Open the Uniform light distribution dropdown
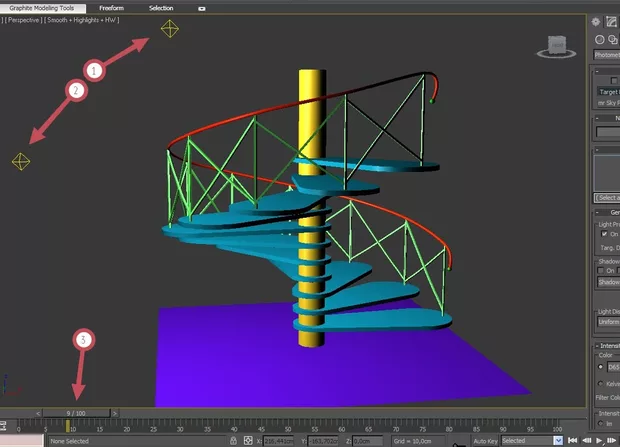Image resolution: width=620 pixels, height=447 pixels. [607, 321]
